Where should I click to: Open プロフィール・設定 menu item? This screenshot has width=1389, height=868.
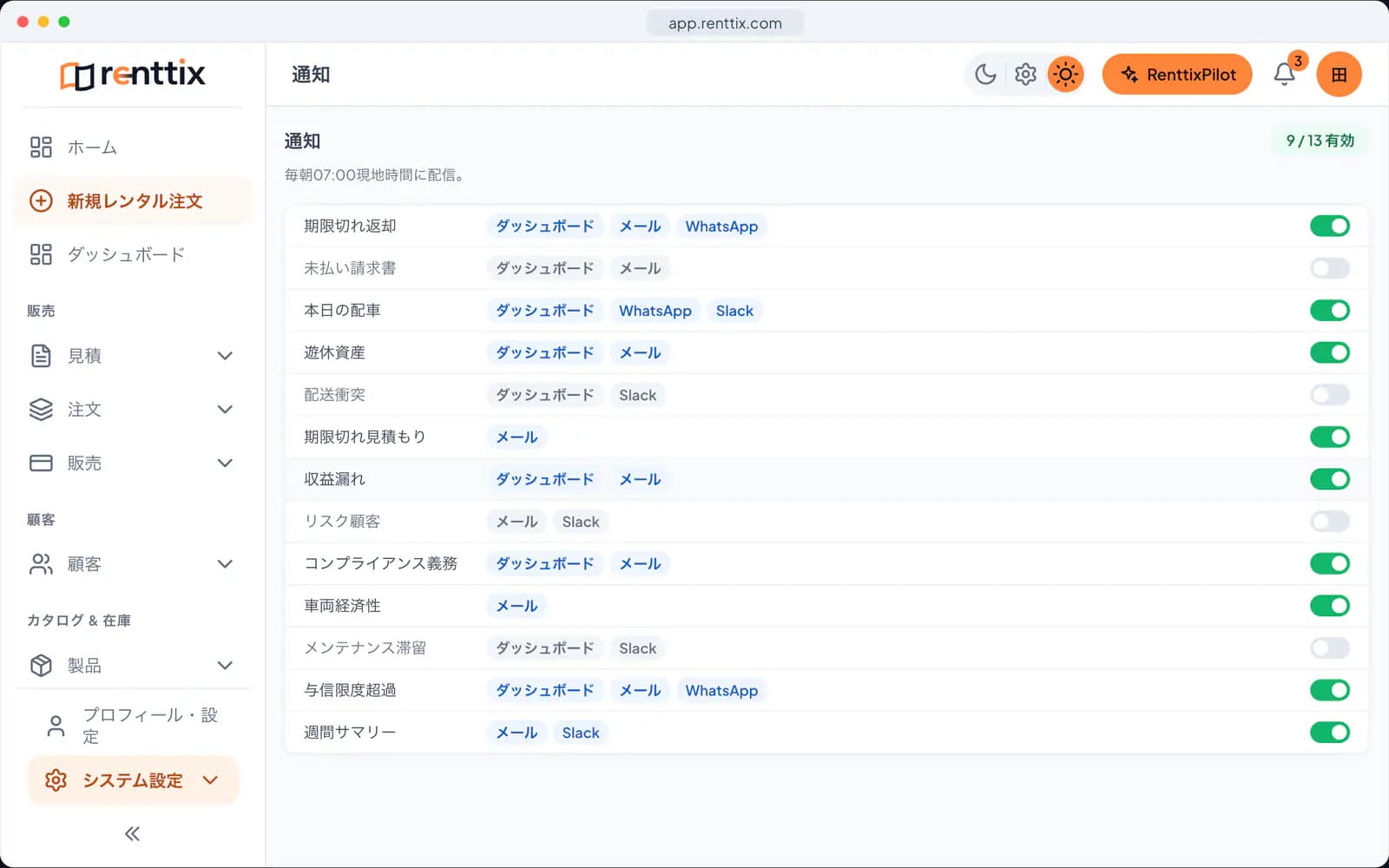(133, 726)
